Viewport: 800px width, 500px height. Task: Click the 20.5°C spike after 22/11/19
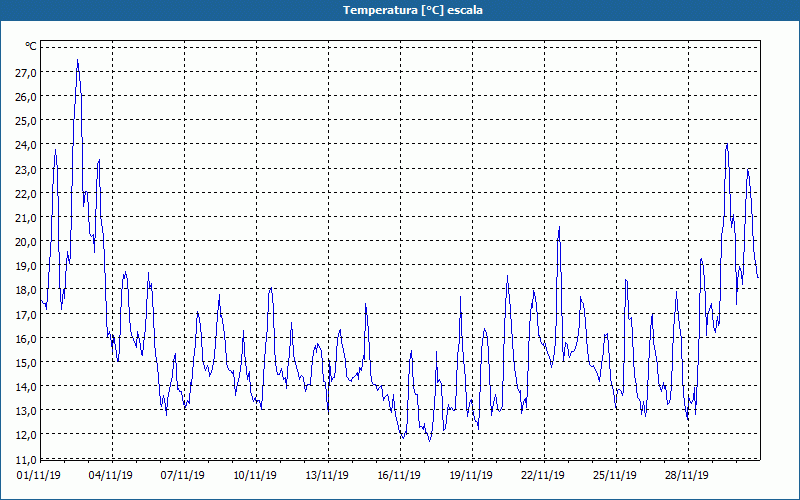[x=559, y=228]
